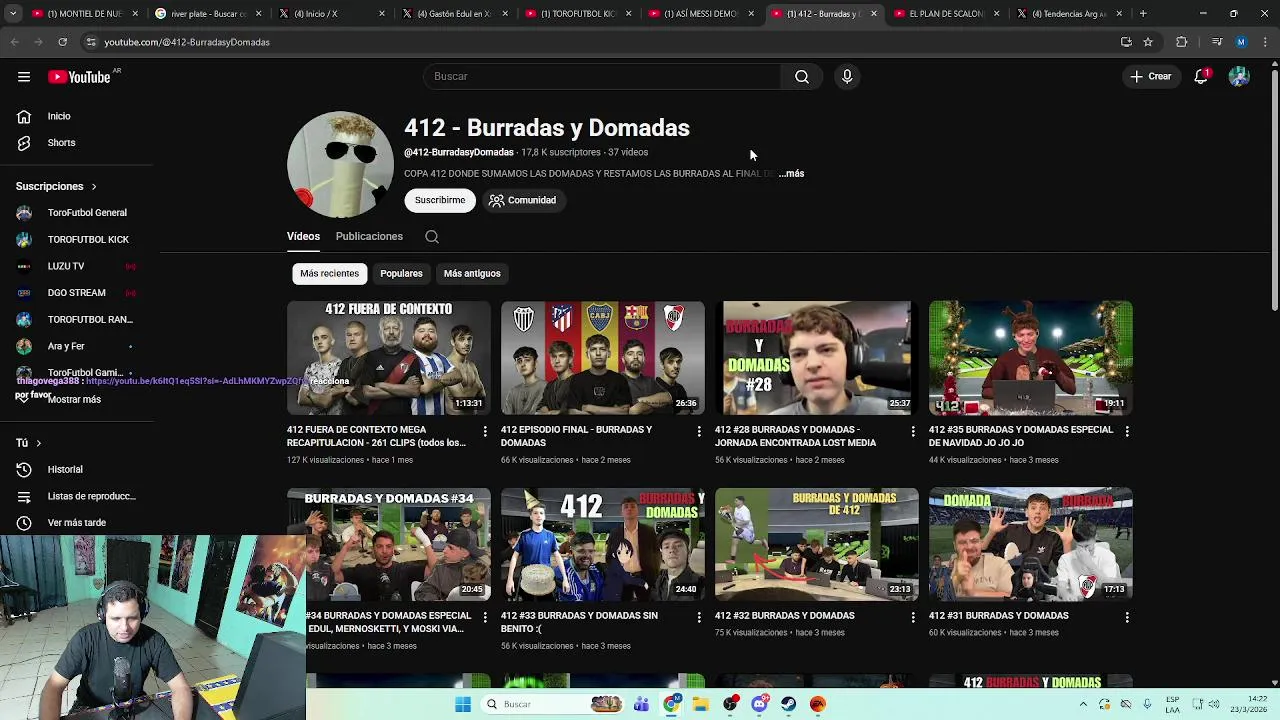This screenshot has width=1280, height=720.
Task: Play the 412 Episodio Final thumbnail
Action: pyautogui.click(x=603, y=358)
